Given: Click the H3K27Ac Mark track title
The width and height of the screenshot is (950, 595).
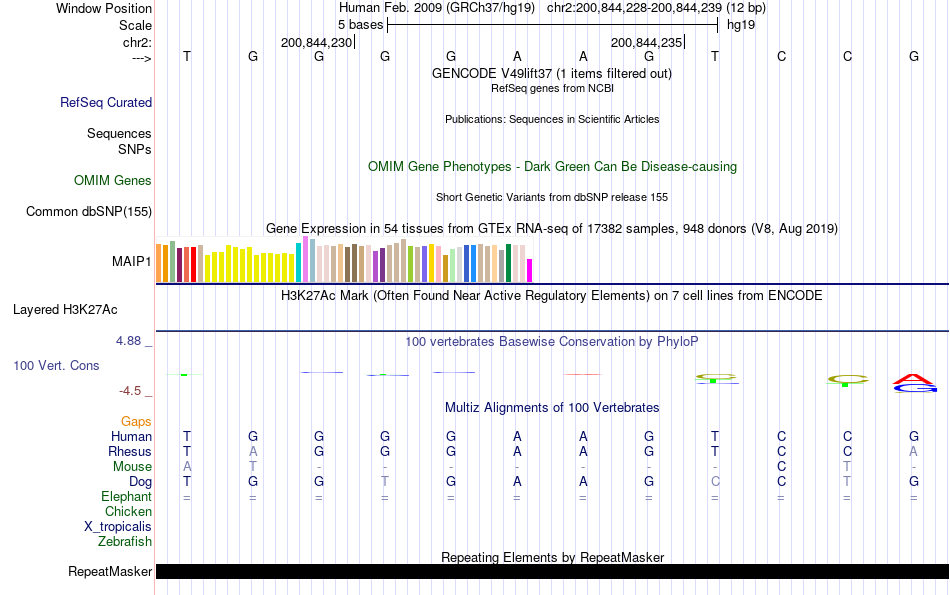Looking at the screenshot, I should 552,296.
